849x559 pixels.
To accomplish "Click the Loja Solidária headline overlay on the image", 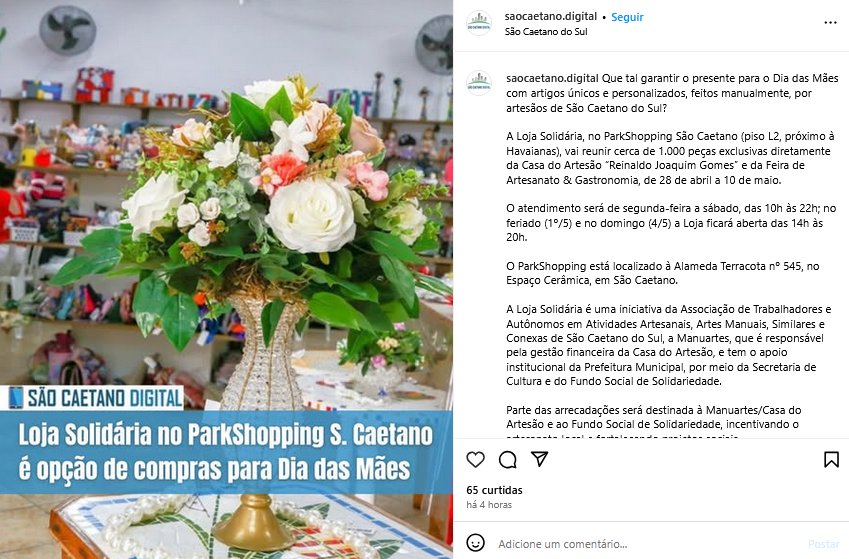I will (226, 452).
